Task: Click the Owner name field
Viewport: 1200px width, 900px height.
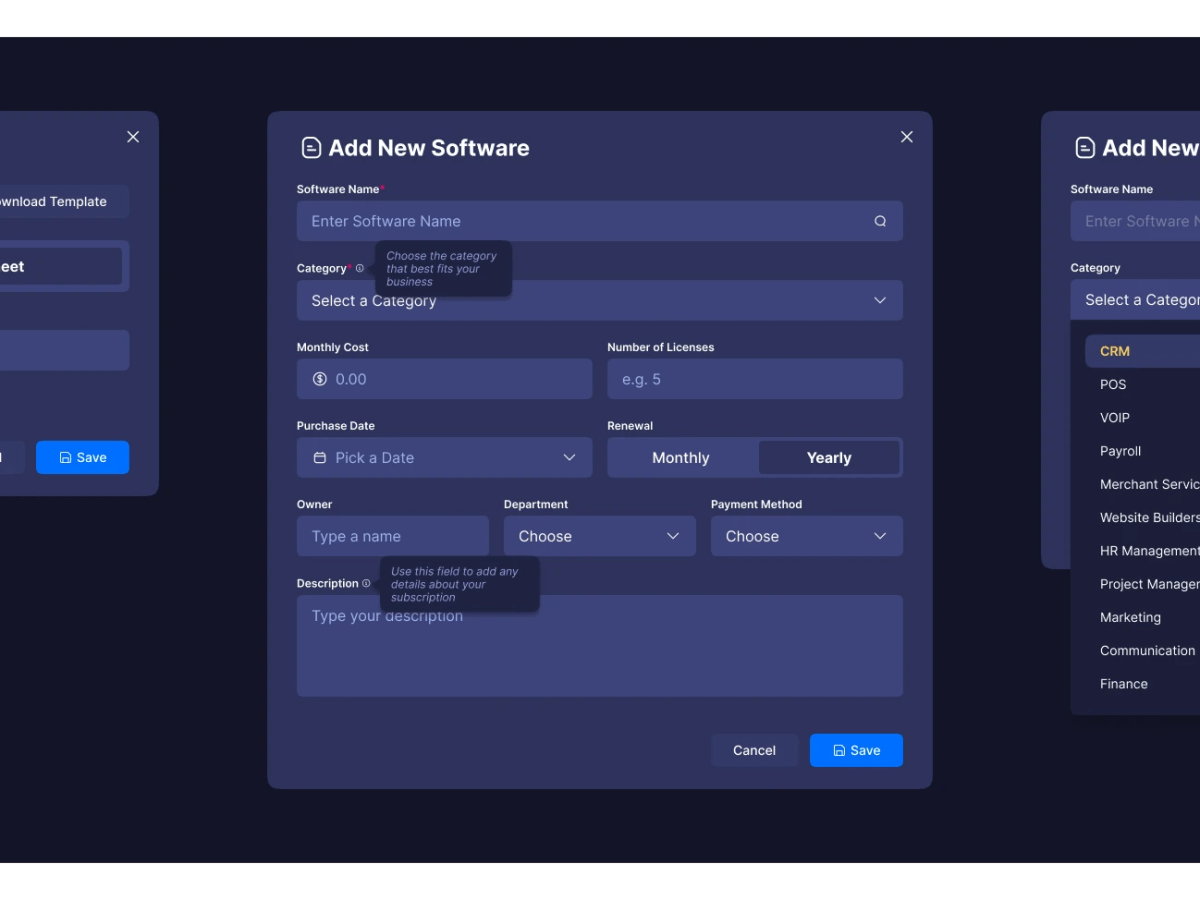Action: pos(393,536)
